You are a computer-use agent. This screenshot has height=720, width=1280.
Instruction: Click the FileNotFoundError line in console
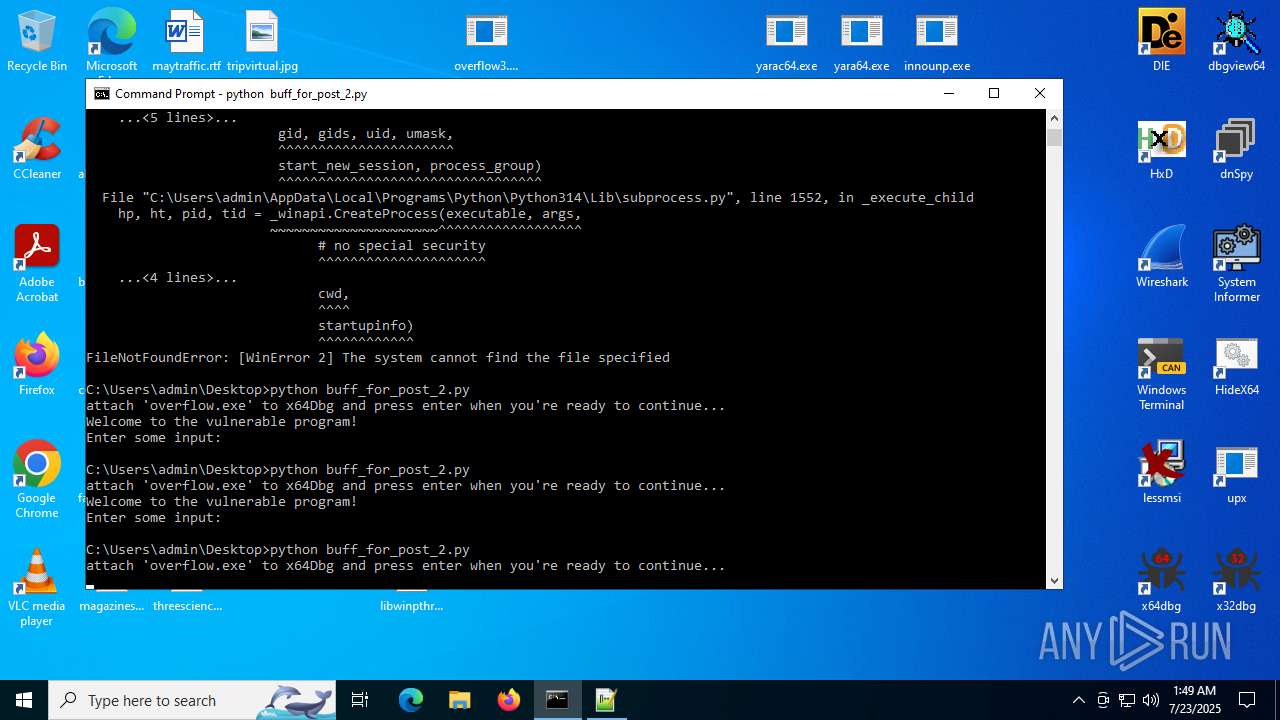[378, 357]
